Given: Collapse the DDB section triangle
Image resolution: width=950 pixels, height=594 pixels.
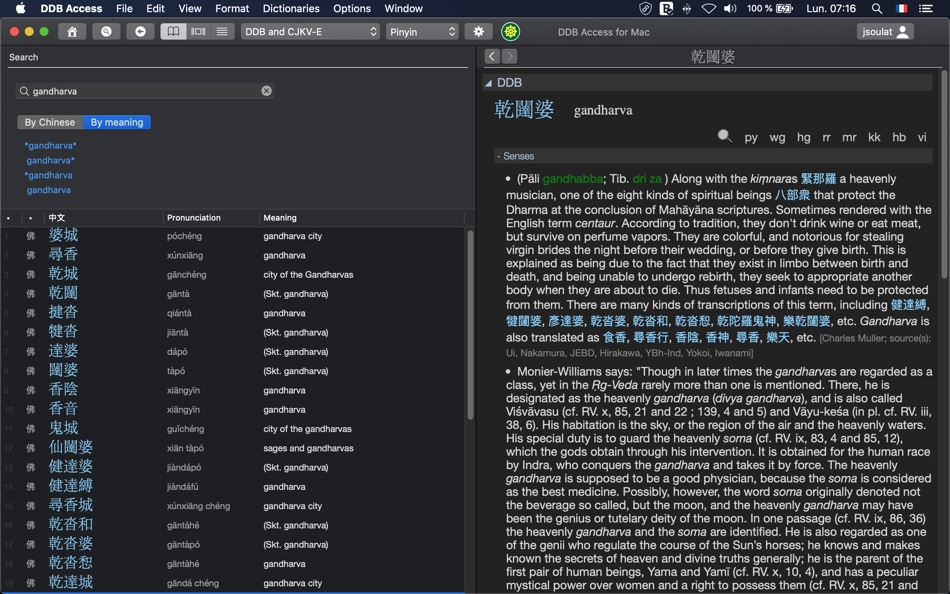Looking at the screenshot, I should pyautogui.click(x=488, y=84).
